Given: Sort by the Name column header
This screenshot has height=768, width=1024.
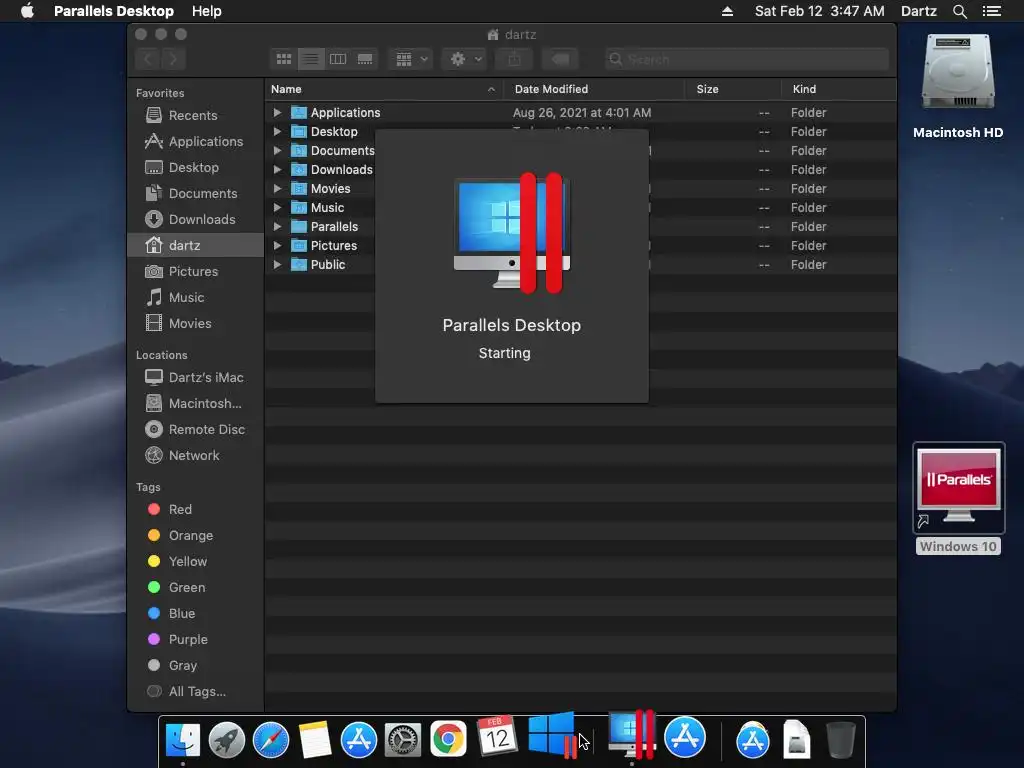Looking at the screenshot, I should click(x=383, y=89).
